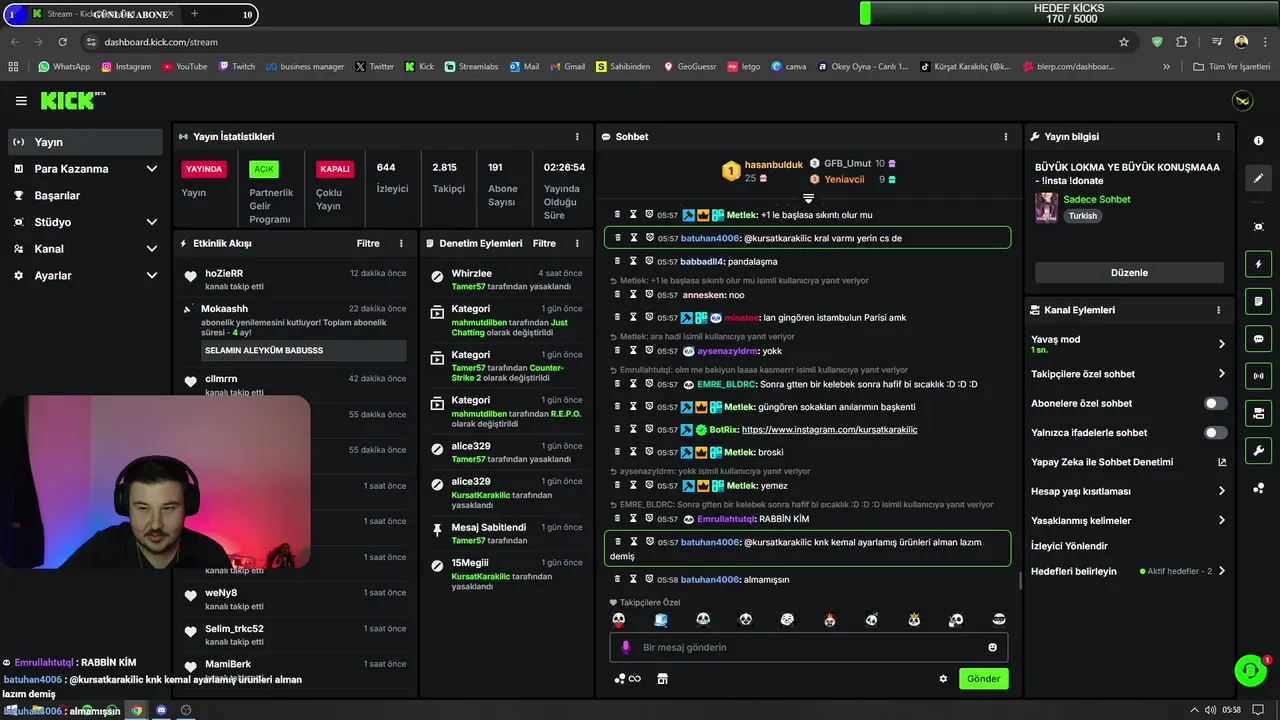Toggle the chat bubble sidebar icon
1280x720 pixels.
coord(1258,339)
